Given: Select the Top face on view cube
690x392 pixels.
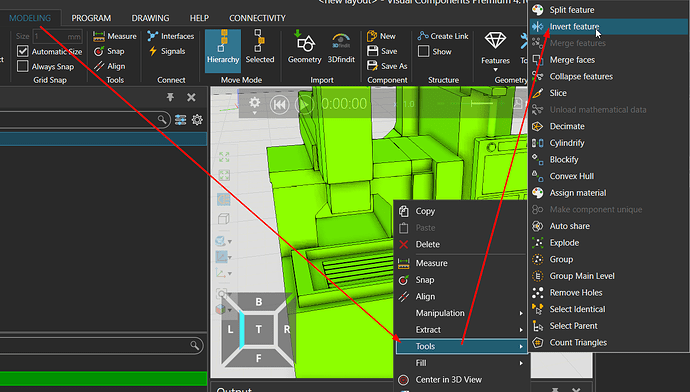Looking at the screenshot, I should (259, 329).
